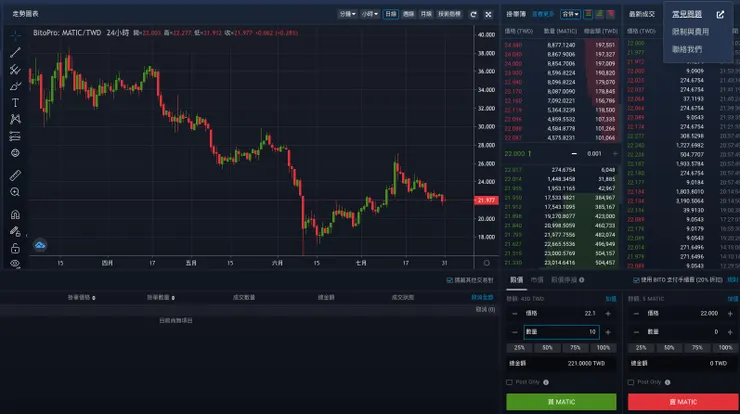This screenshot has height=414, width=740.
Task: Expand chart to fullscreen
Action: (488, 14)
